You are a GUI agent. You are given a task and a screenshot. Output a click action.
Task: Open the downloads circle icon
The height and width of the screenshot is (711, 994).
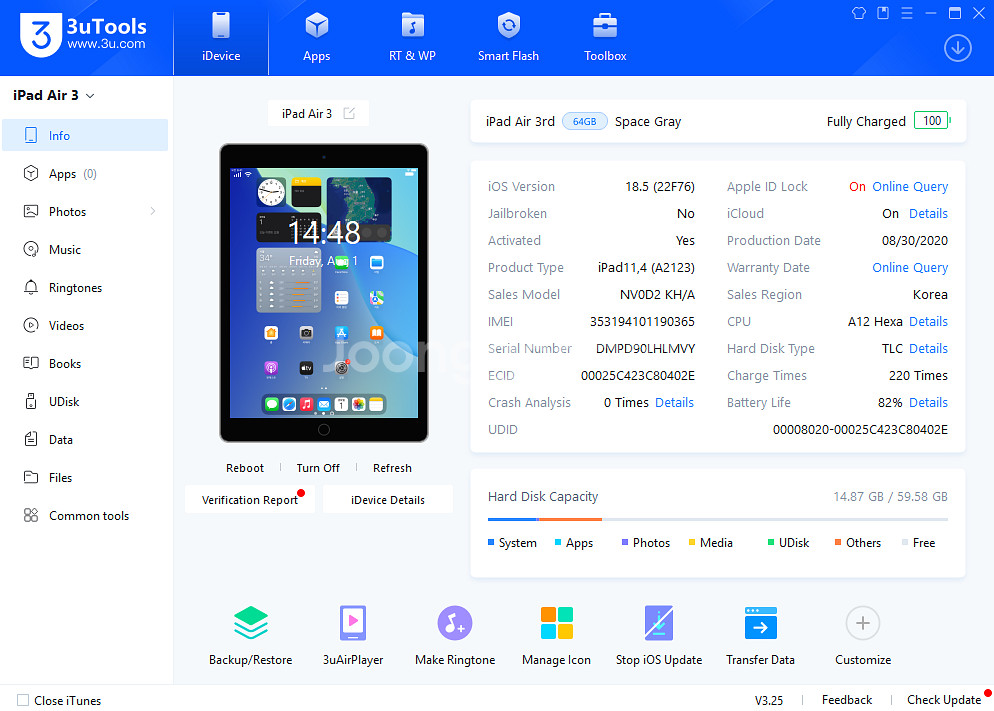pos(957,48)
